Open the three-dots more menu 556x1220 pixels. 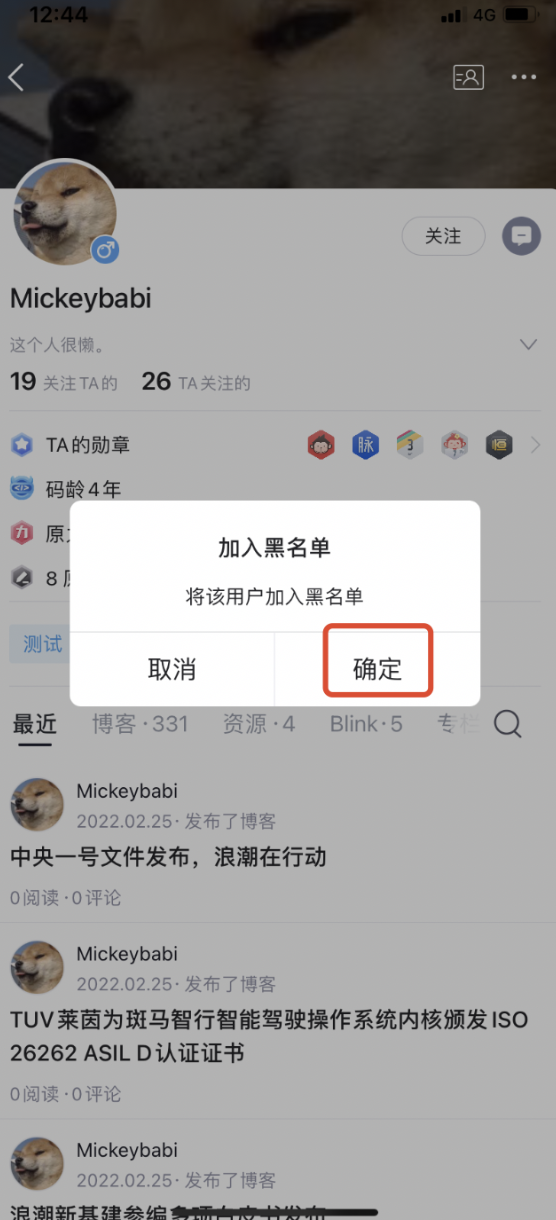click(x=524, y=77)
